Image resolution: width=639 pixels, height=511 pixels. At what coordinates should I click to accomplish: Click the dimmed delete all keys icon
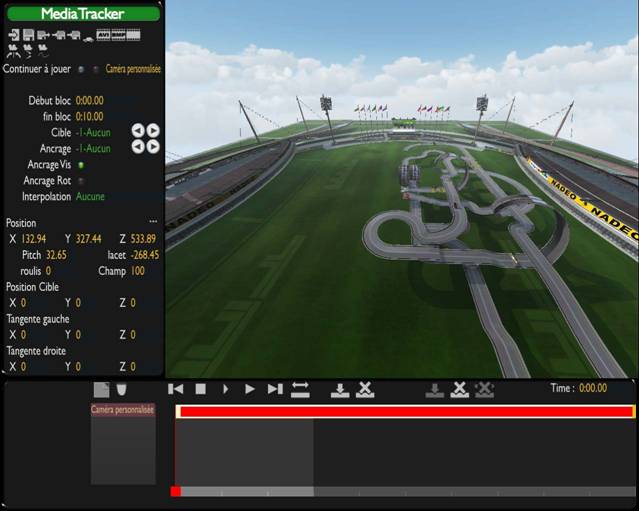tap(485, 390)
